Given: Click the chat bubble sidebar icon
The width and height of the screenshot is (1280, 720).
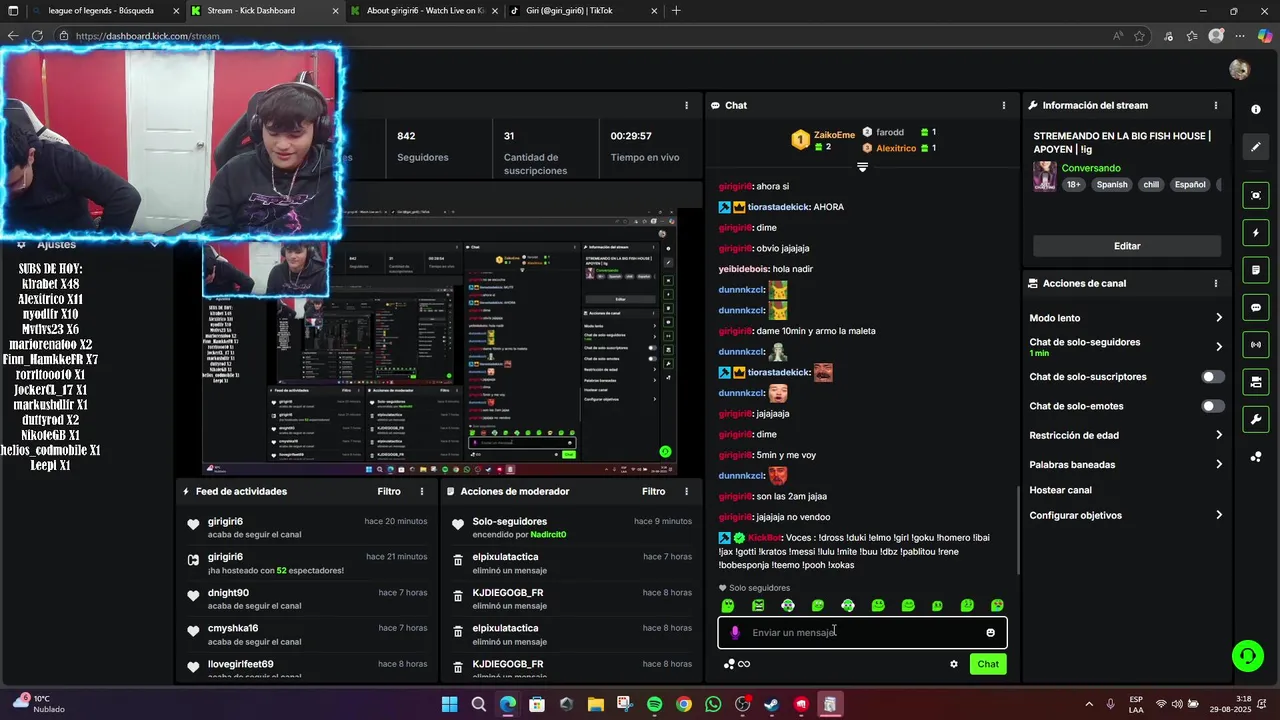Looking at the screenshot, I should 1256,308.
